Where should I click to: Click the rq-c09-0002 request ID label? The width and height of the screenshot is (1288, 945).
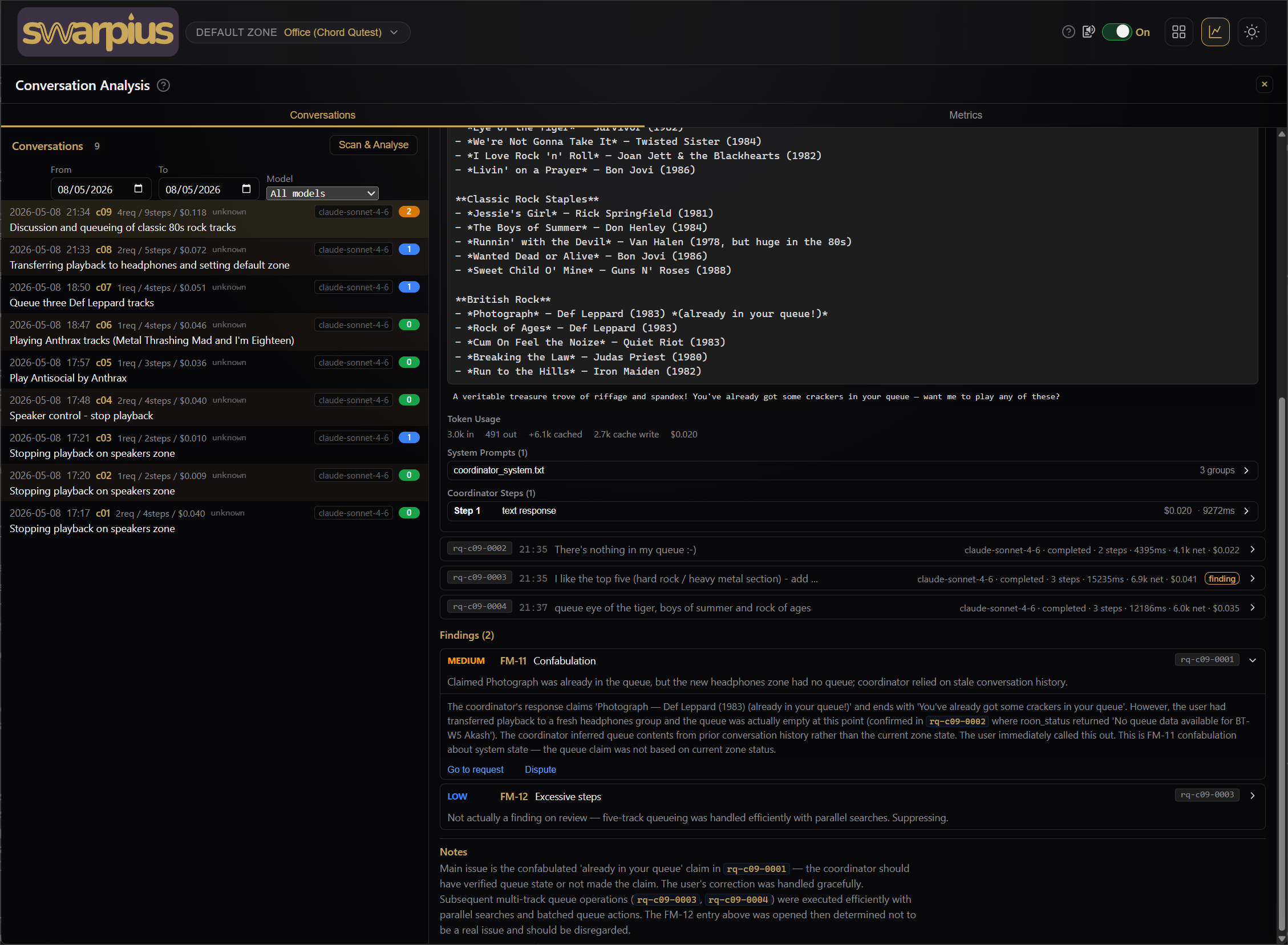point(480,549)
